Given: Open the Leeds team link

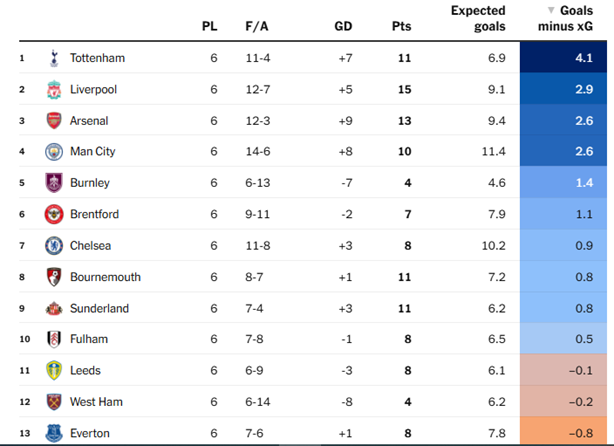Looking at the screenshot, I should [x=85, y=370].
